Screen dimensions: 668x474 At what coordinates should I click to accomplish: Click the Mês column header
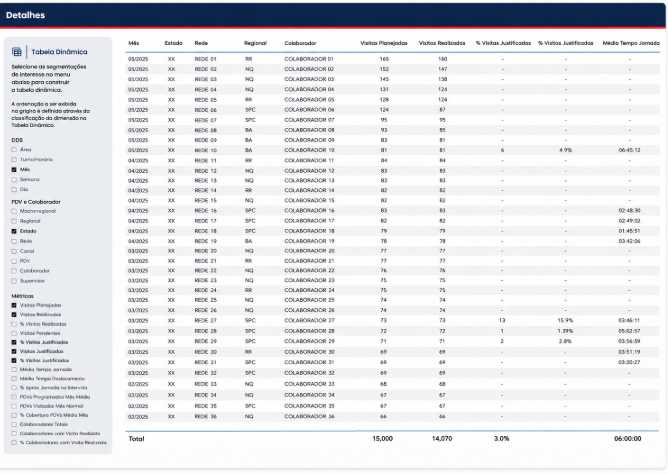(134, 43)
